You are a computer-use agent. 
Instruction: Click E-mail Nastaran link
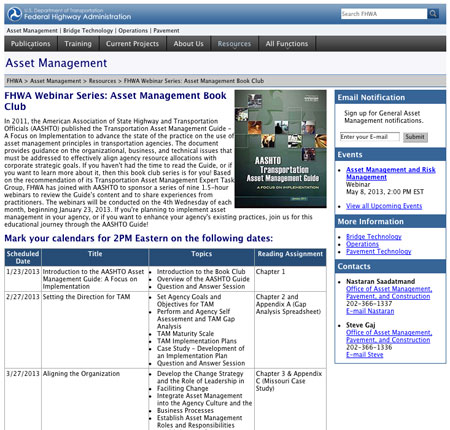[370, 311]
